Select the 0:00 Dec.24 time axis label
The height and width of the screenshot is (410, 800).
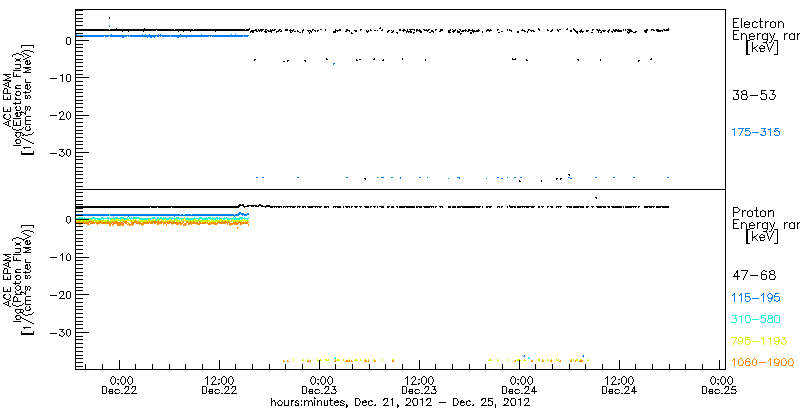[x=519, y=385]
